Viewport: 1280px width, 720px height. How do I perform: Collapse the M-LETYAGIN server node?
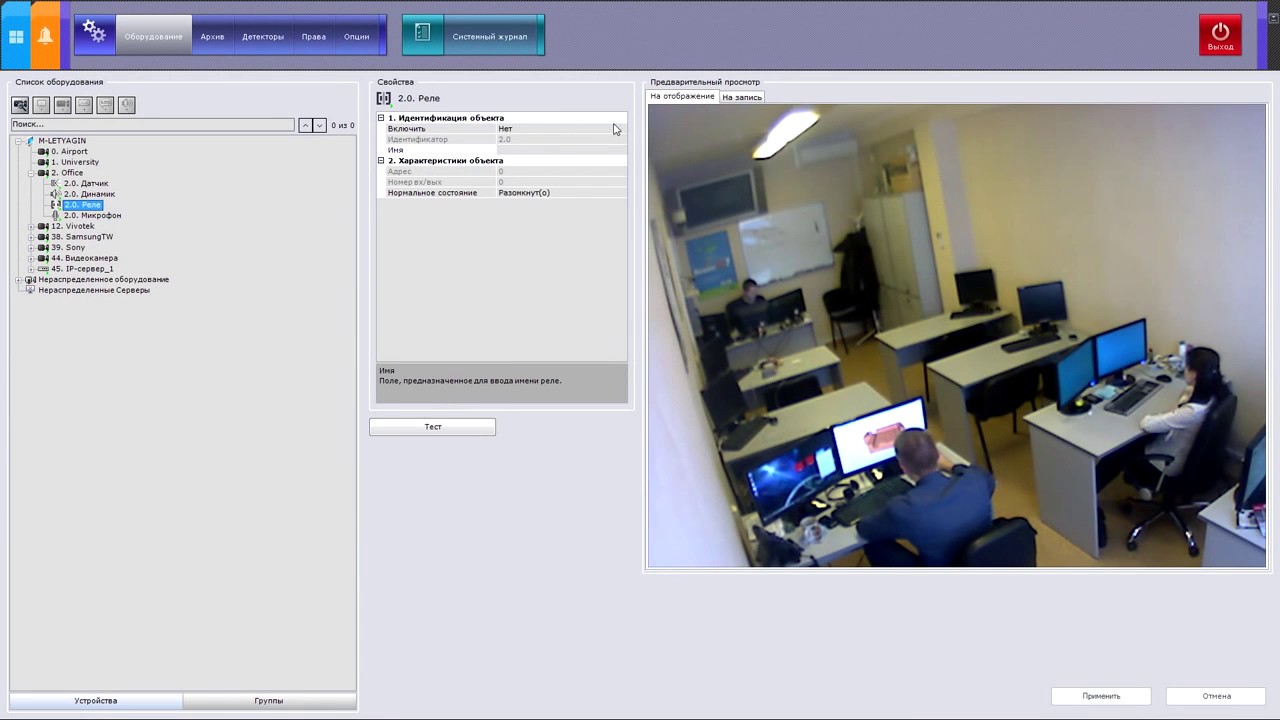(18, 141)
